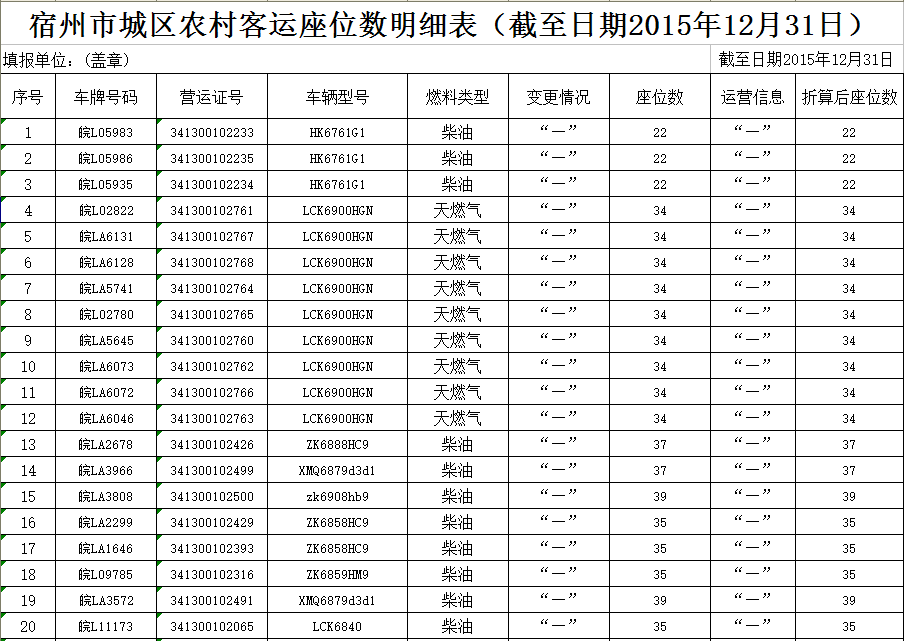This screenshot has width=904, height=641.
Task: Click vehicle model ZK6888HC9
Action: click(337, 444)
